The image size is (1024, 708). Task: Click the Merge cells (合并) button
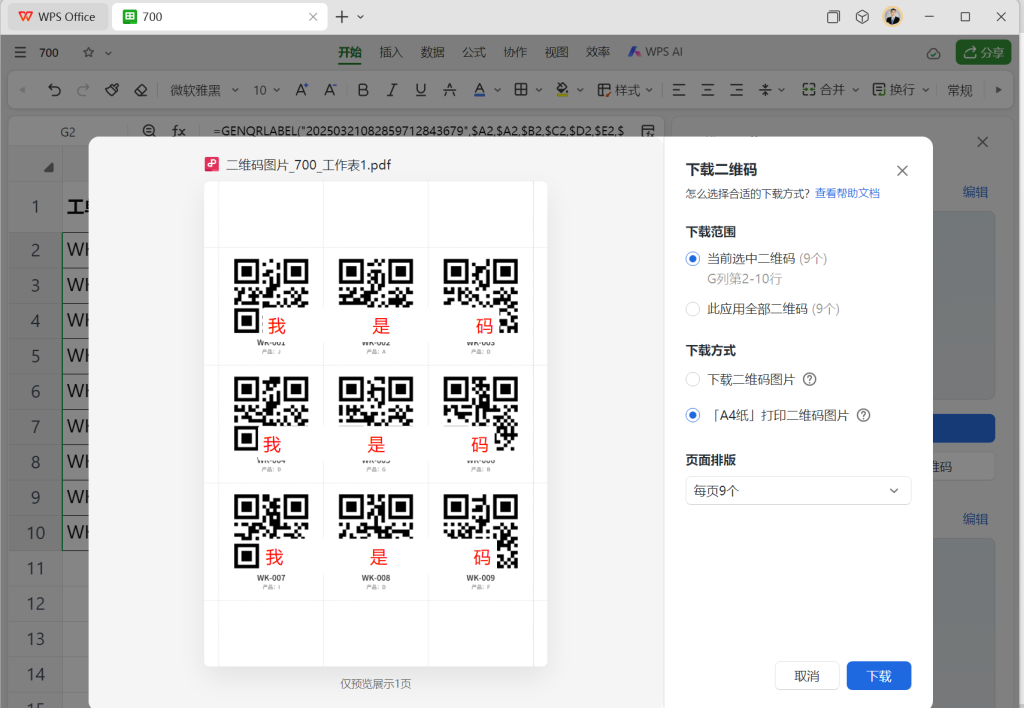point(824,90)
